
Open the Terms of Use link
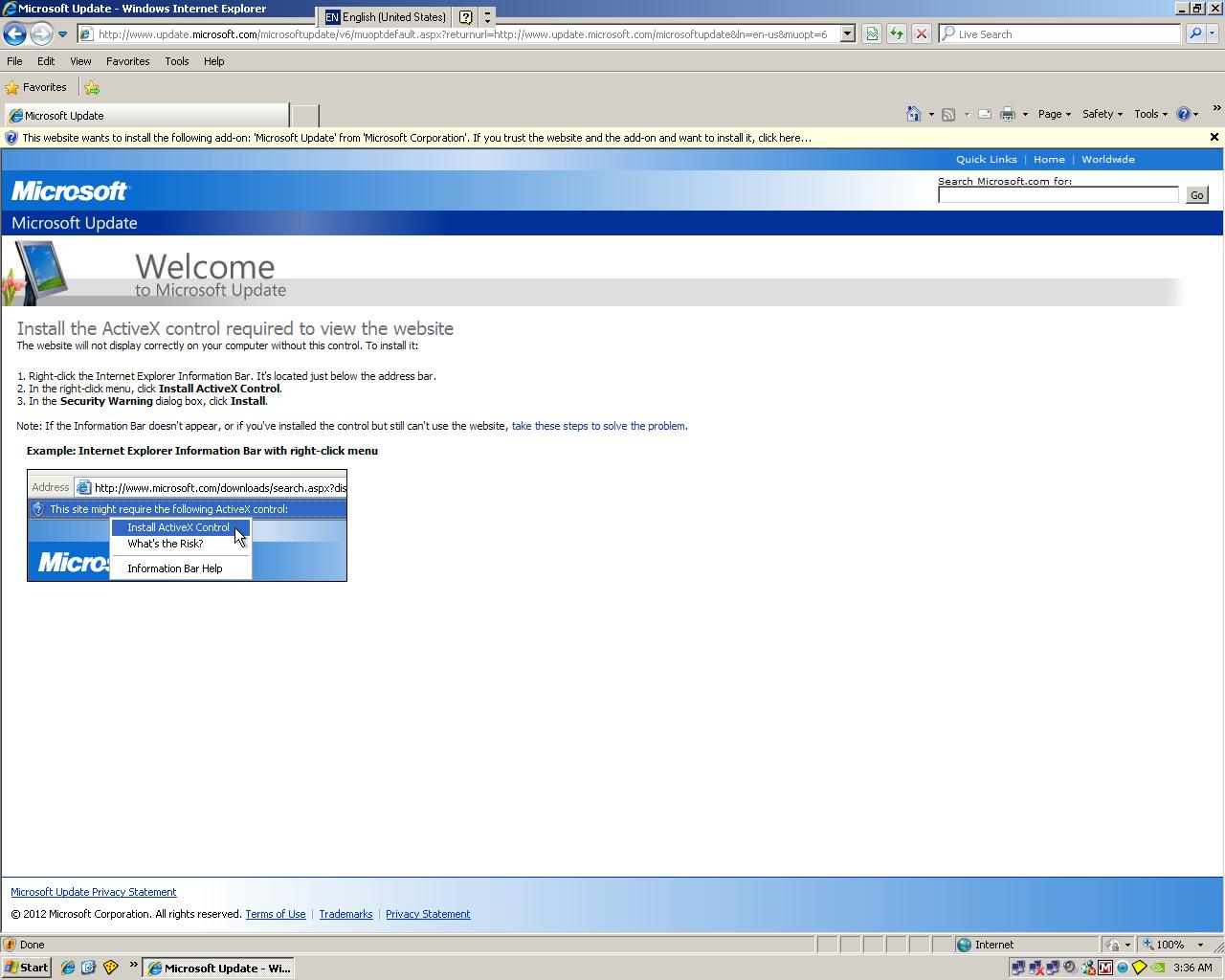pyautogui.click(x=276, y=914)
